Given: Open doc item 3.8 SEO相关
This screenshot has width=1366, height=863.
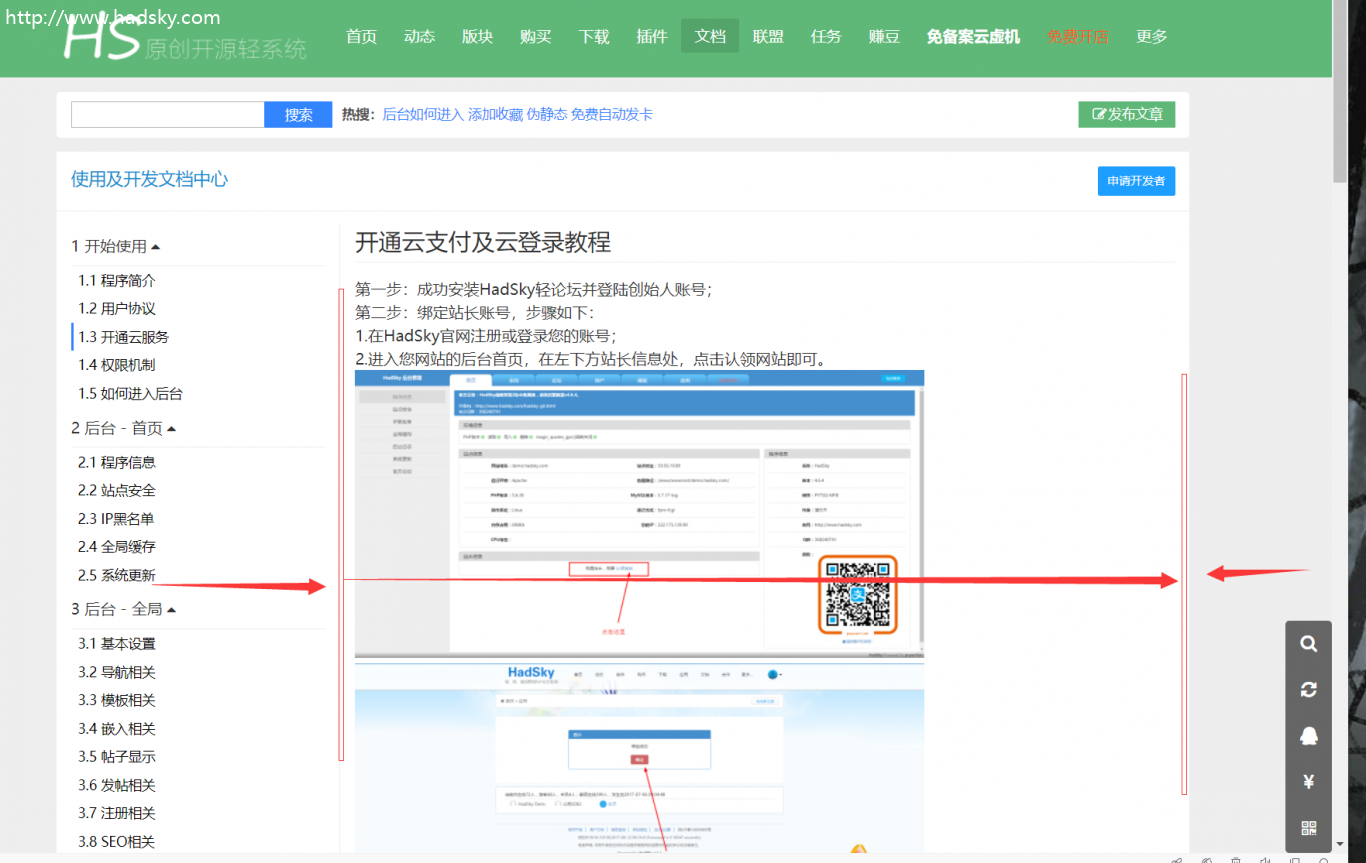Looking at the screenshot, I should [116, 841].
